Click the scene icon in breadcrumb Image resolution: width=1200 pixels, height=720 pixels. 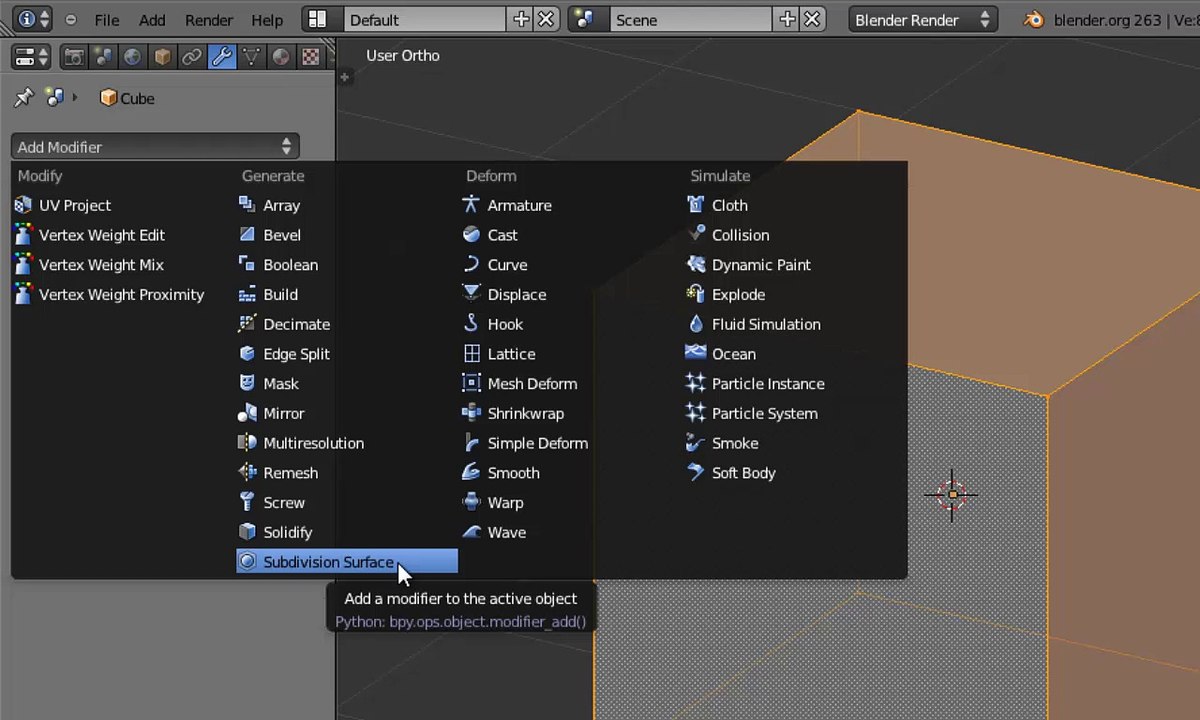[54, 98]
